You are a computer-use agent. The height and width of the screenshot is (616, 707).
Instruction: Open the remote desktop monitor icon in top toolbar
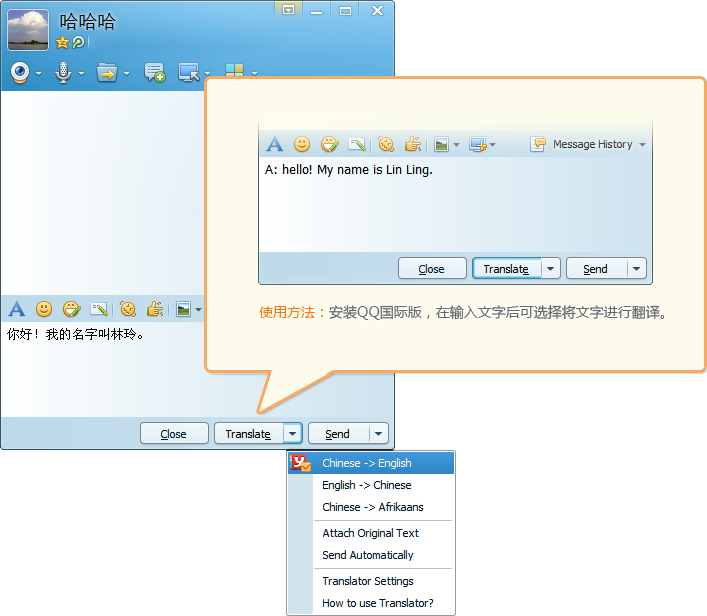(188, 72)
